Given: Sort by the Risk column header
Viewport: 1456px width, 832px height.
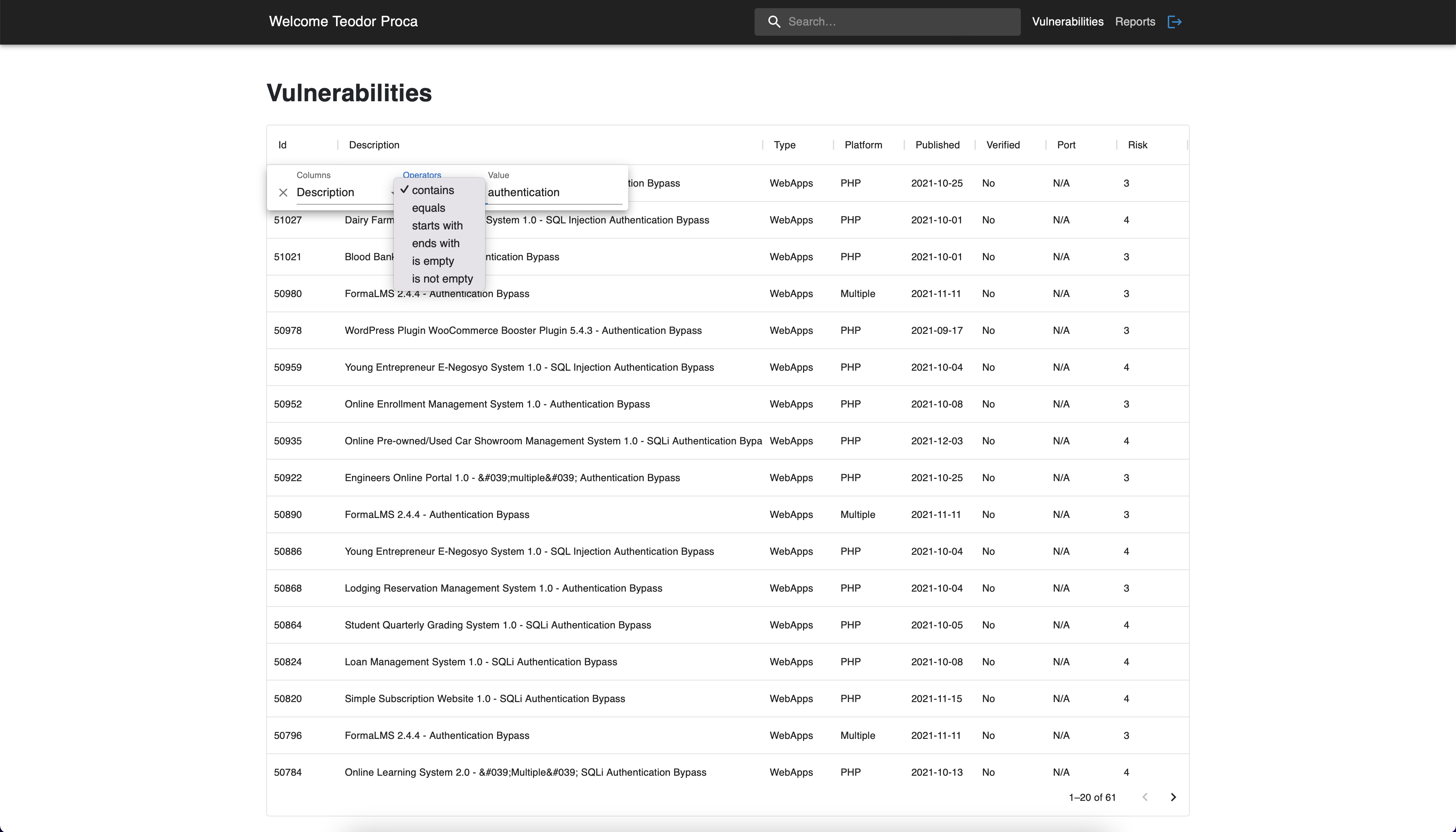Looking at the screenshot, I should pos(1137,145).
